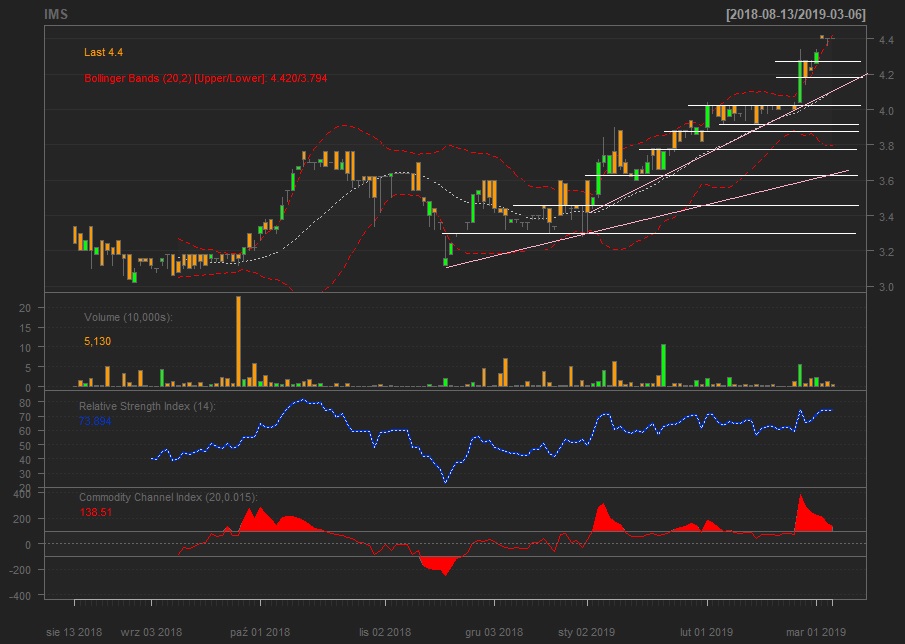Click the 3.6 price axis label
Image resolution: width=905 pixels, height=644 pixels.
pos(886,181)
